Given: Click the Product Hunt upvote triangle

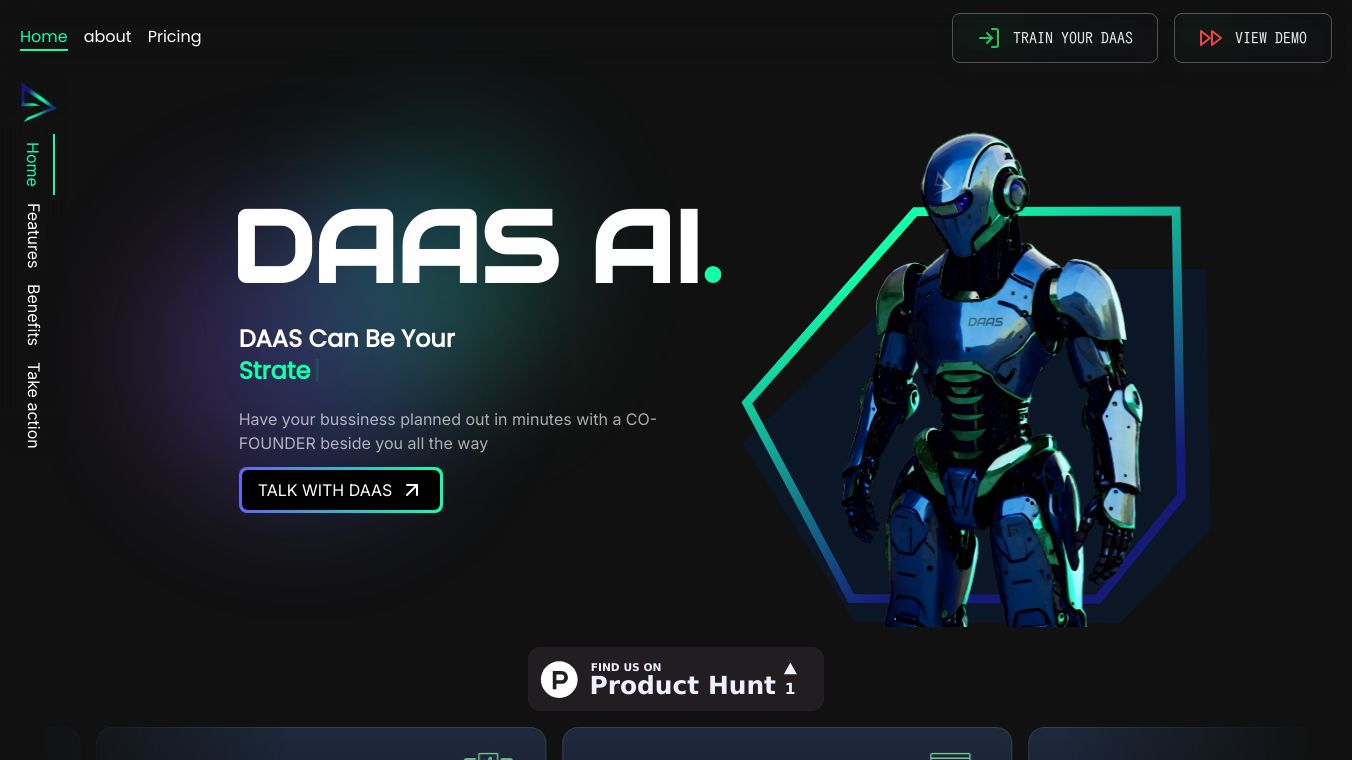Looking at the screenshot, I should point(790,668).
